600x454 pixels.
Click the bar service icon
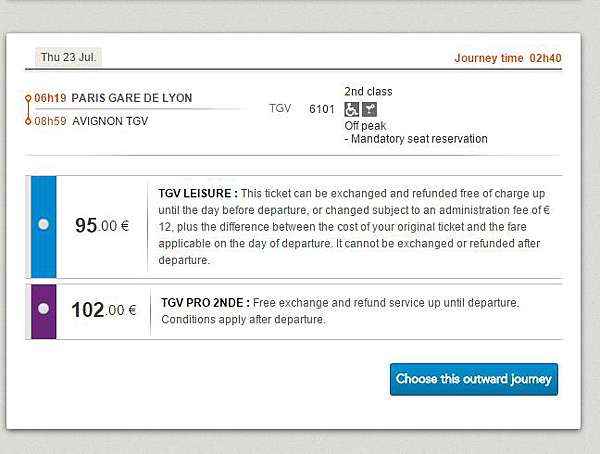(370, 109)
